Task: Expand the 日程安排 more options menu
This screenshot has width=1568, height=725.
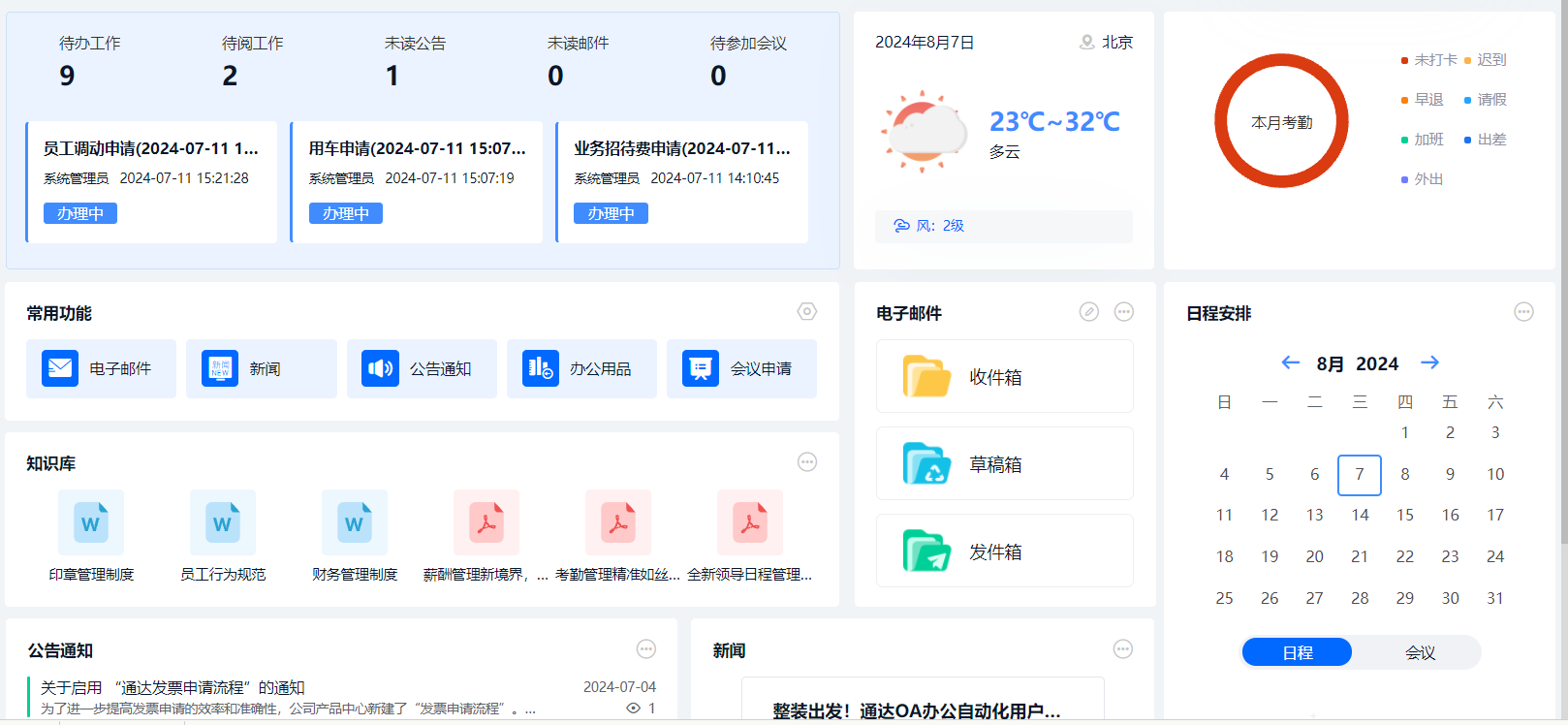Action: pyautogui.click(x=1523, y=311)
